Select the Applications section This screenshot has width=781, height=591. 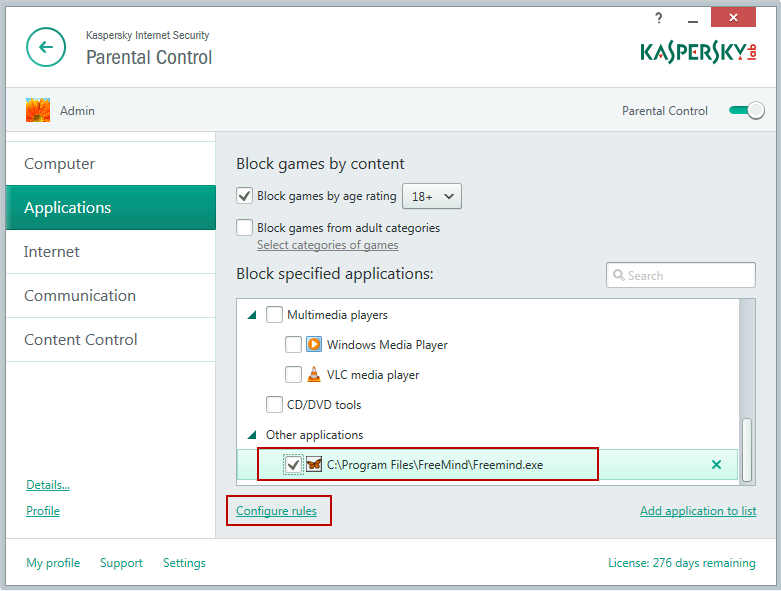(111, 208)
